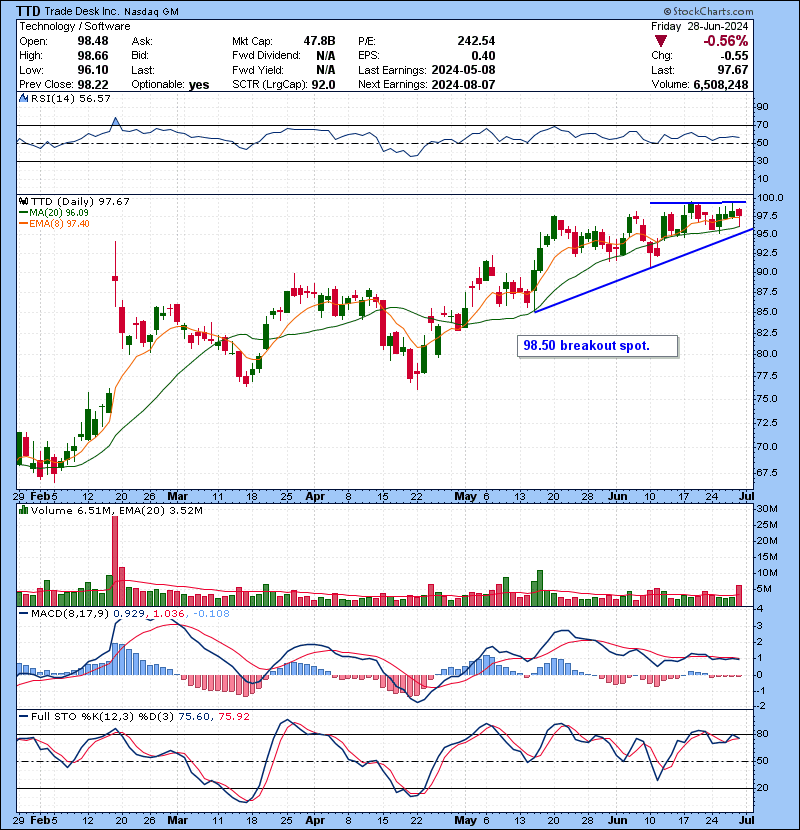Click the MA(20) 96.09 legend text
Viewport: 800px width, 830px height.
point(59,213)
